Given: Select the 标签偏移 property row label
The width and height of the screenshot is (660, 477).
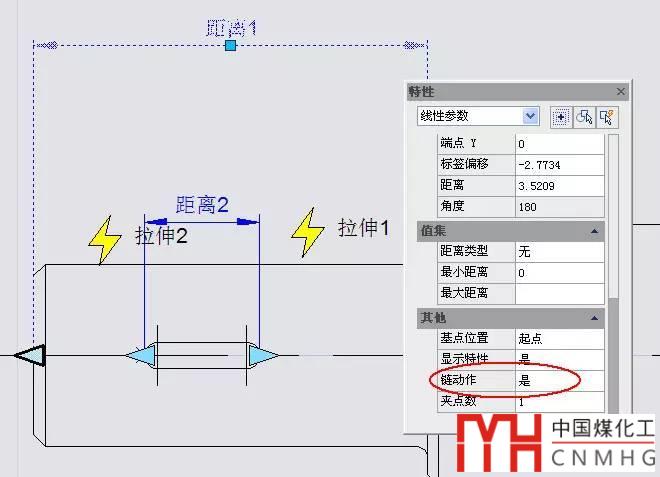Looking at the screenshot, I should point(476,165).
